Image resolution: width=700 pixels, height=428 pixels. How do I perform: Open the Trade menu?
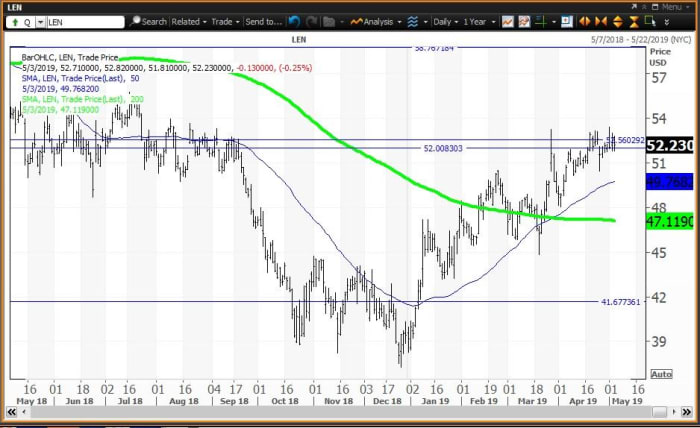tap(222, 21)
